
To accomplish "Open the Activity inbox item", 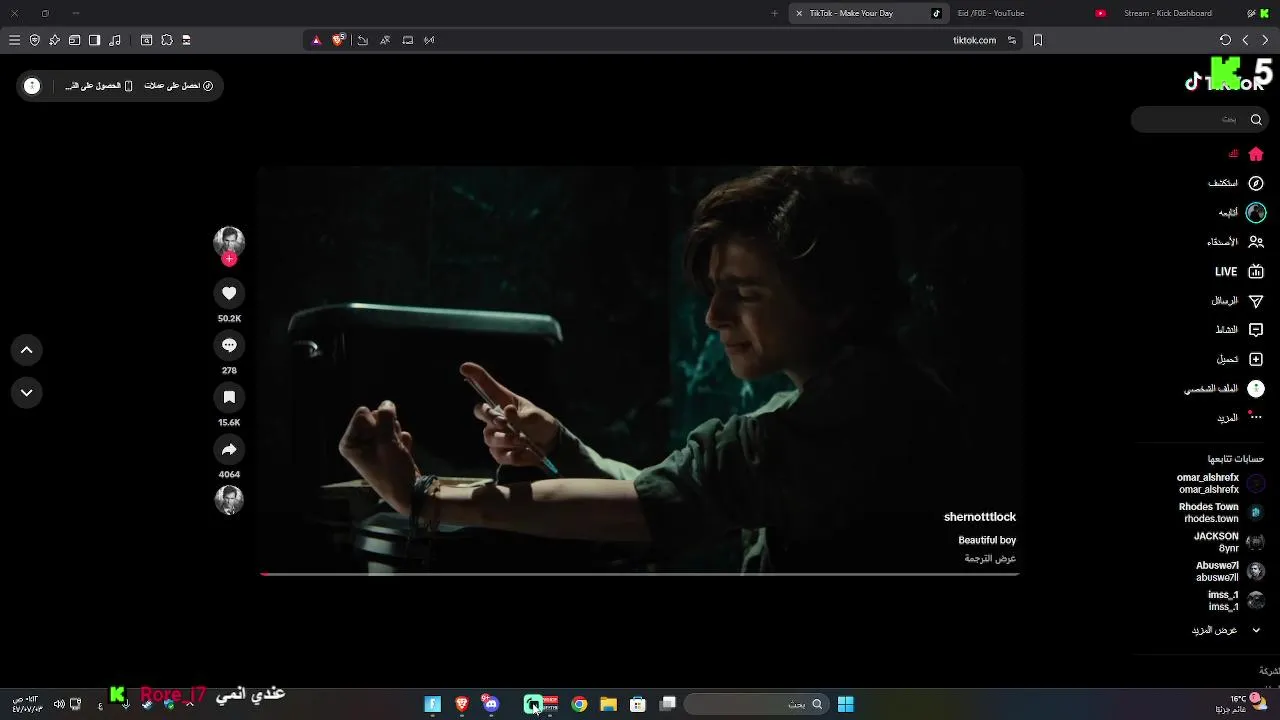I will (1239, 330).
